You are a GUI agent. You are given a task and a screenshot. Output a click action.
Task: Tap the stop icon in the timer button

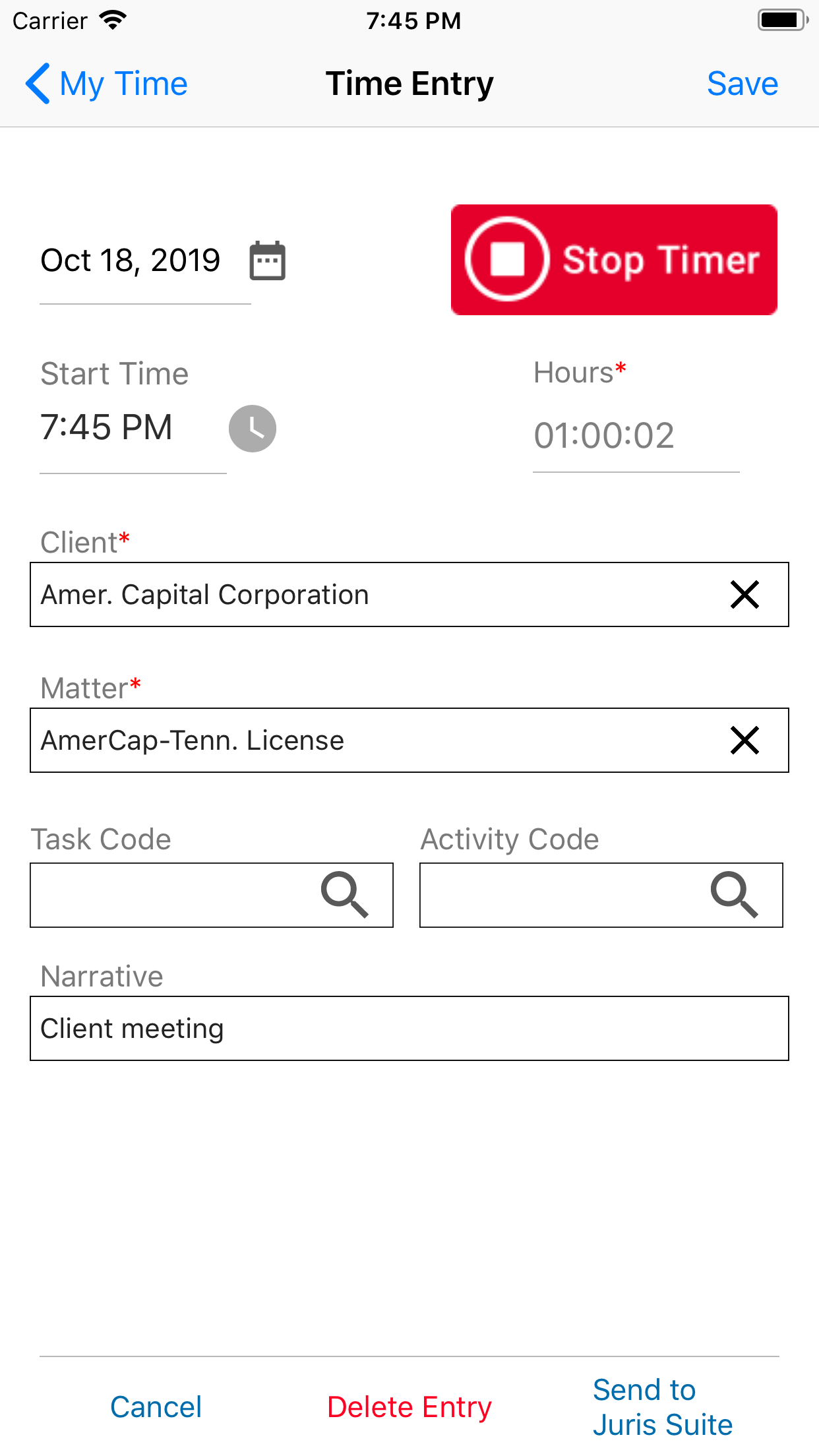507,259
